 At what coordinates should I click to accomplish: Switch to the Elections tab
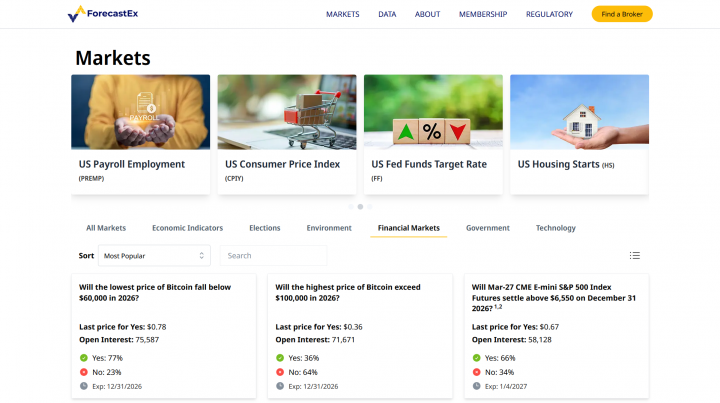click(x=264, y=228)
